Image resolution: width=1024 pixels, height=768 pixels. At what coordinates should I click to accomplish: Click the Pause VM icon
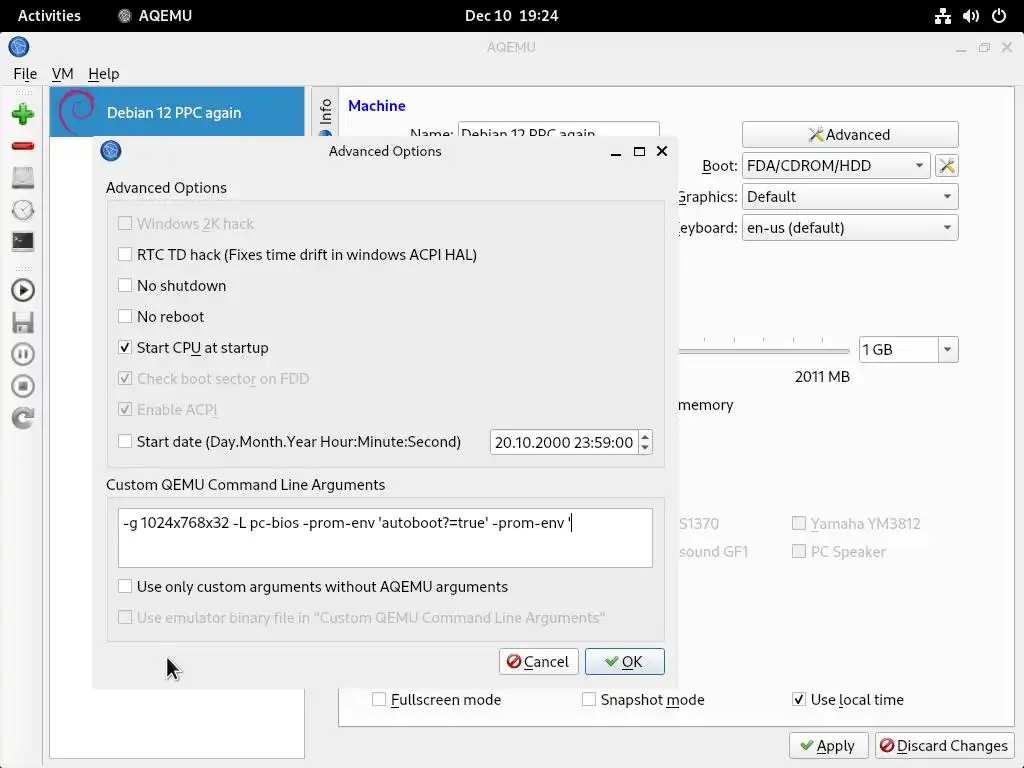click(x=23, y=354)
